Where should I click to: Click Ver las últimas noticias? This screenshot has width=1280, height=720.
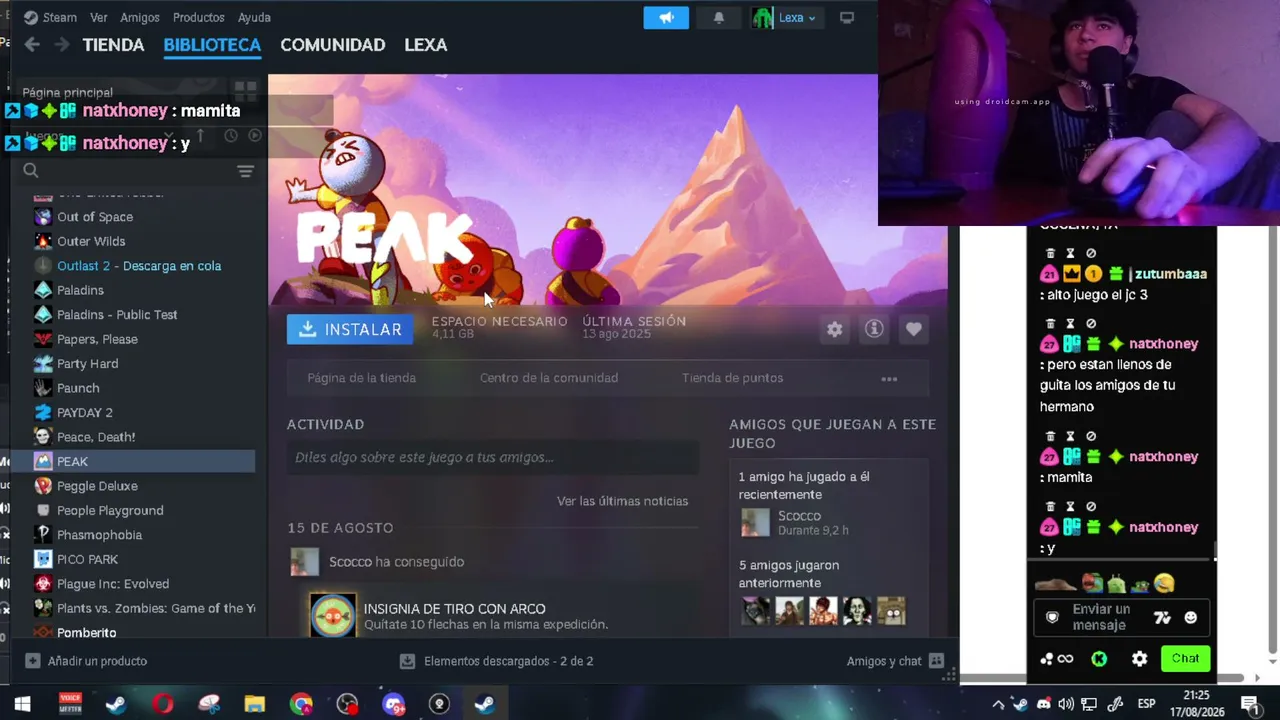coord(622,501)
